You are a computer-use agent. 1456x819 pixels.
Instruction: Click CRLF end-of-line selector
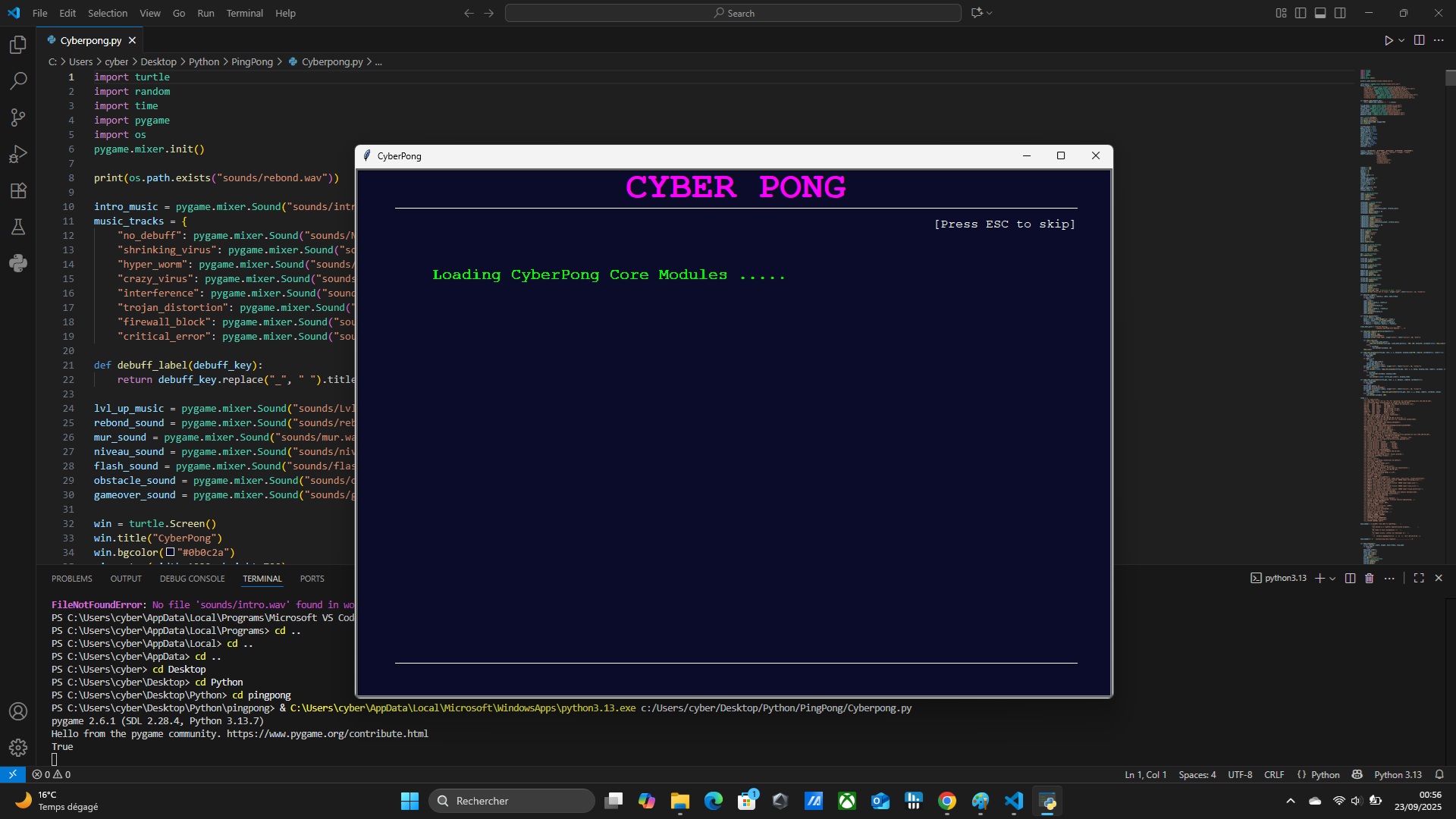point(1274,775)
